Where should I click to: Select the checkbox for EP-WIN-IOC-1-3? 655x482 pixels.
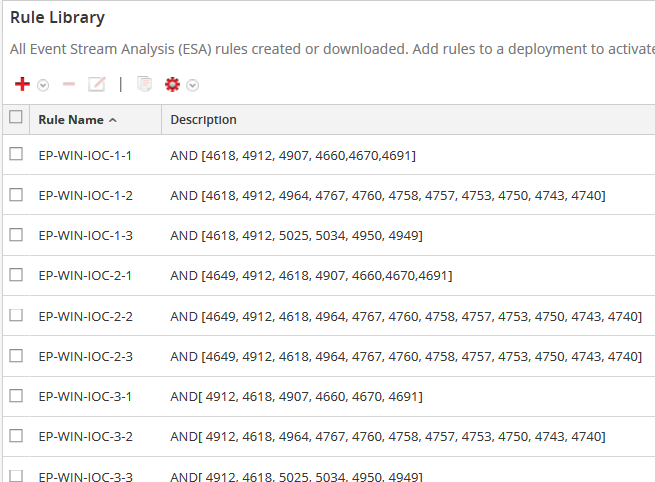tap(16, 234)
